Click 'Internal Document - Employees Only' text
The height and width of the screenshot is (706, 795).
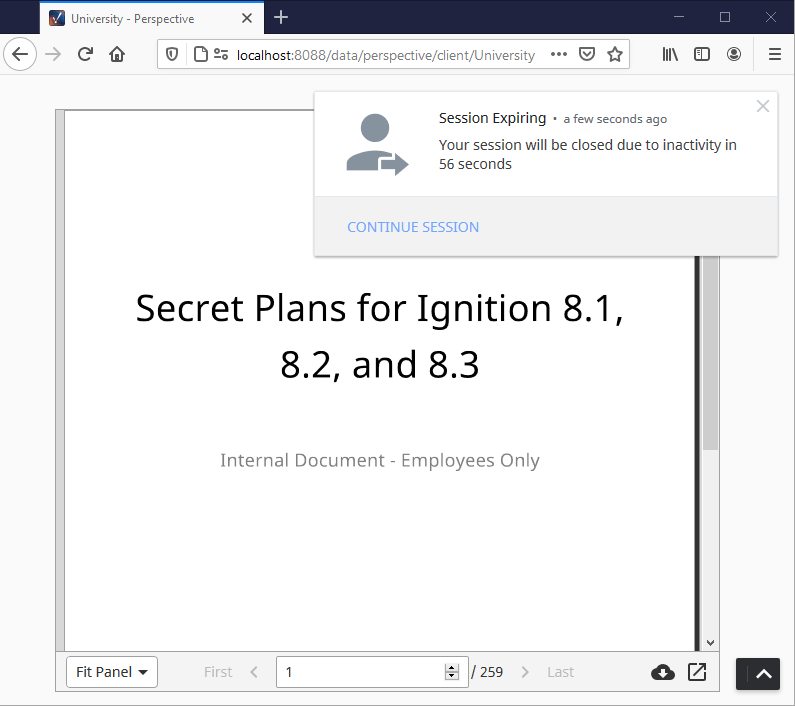380,460
